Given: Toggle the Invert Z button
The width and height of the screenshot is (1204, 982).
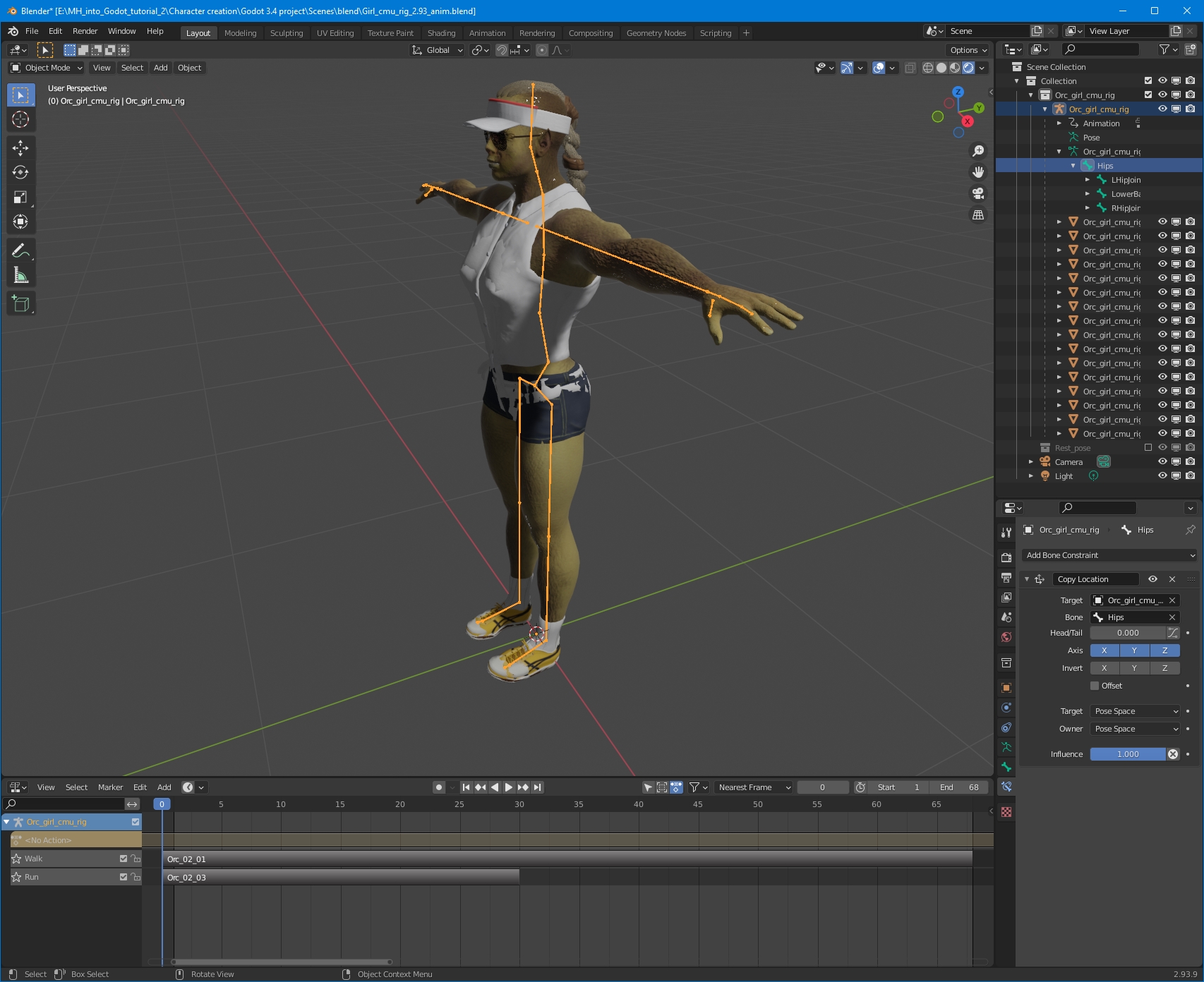Looking at the screenshot, I should (x=1164, y=668).
